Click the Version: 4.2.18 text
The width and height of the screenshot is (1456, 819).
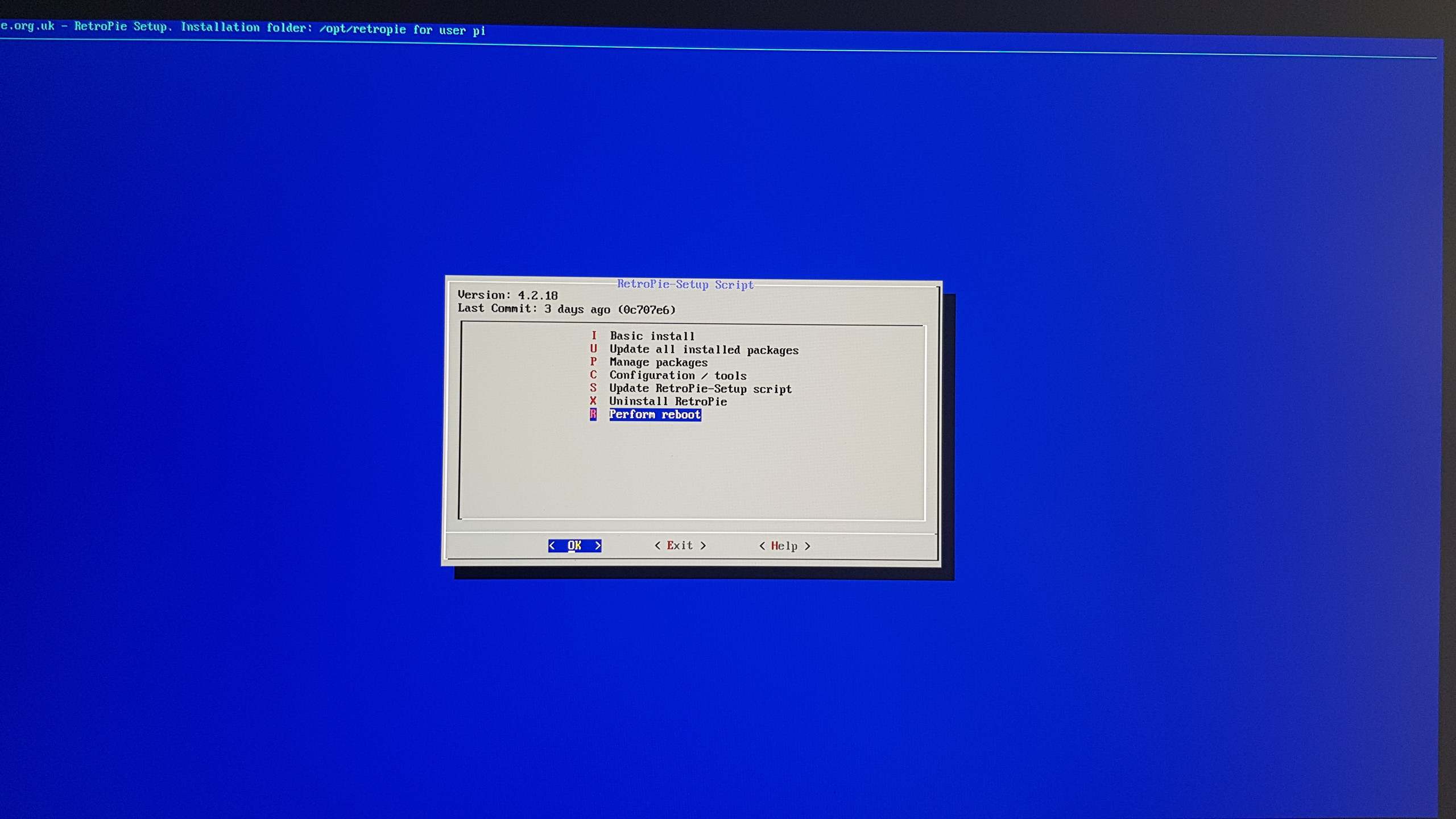[x=507, y=295]
